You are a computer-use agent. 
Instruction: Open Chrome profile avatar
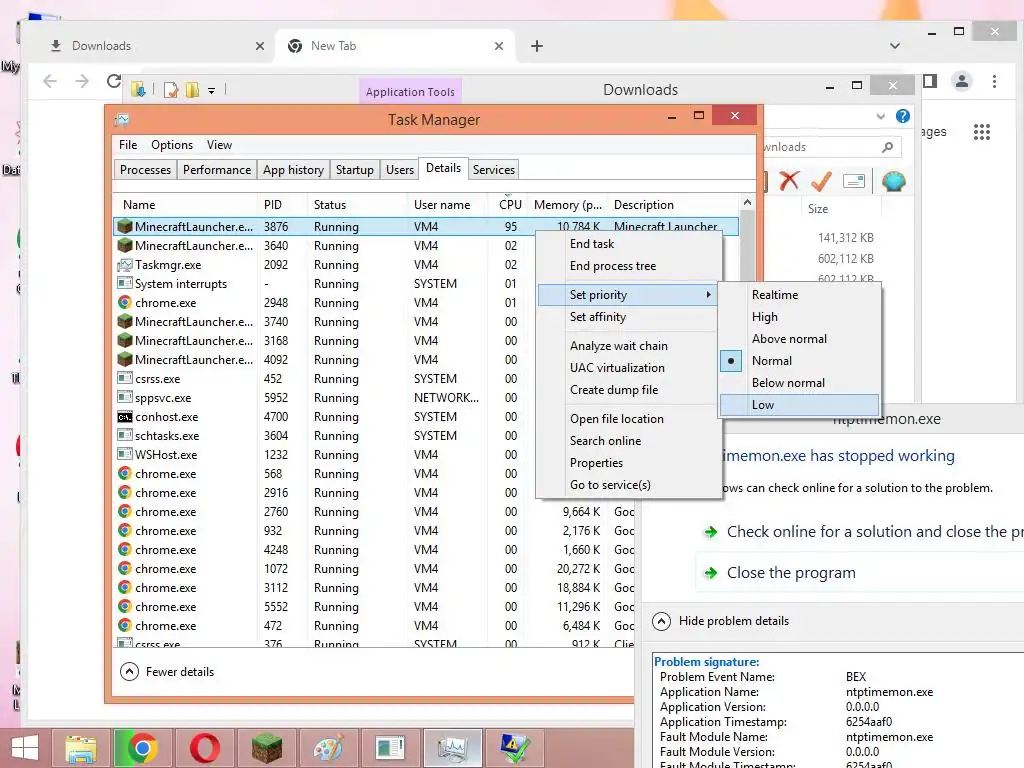(x=961, y=82)
